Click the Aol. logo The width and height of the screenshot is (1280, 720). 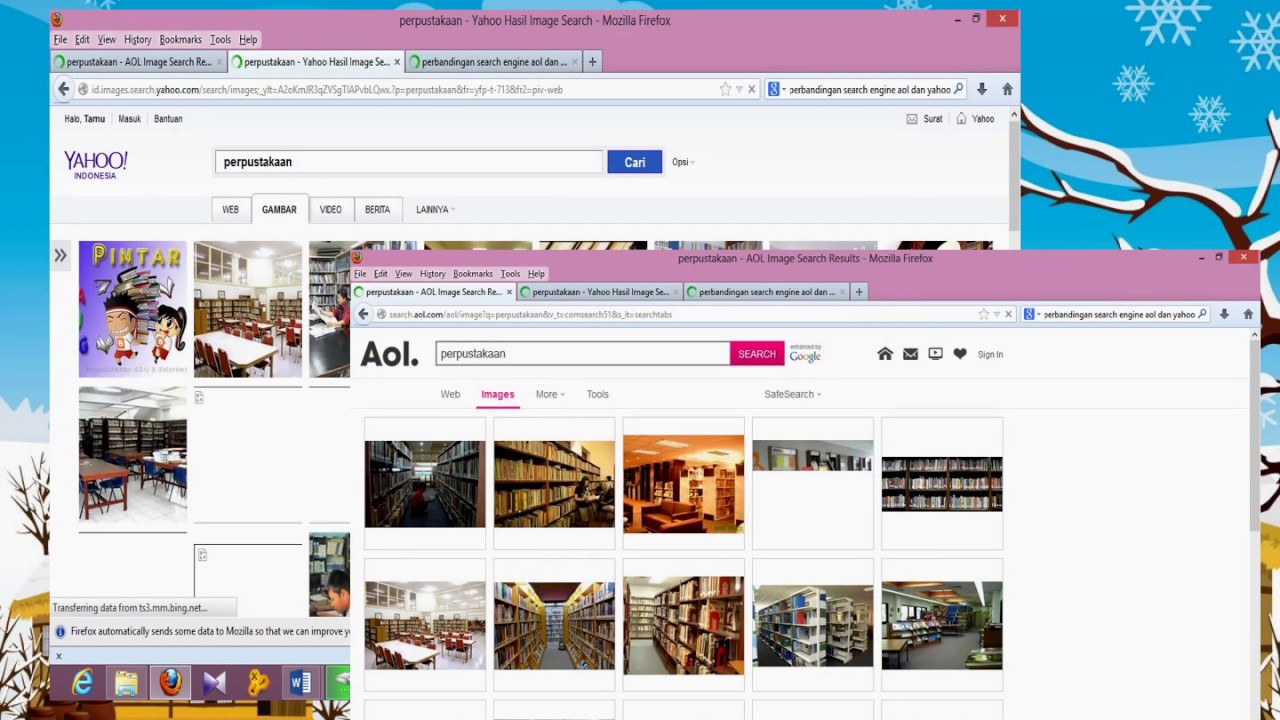(x=389, y=354)
